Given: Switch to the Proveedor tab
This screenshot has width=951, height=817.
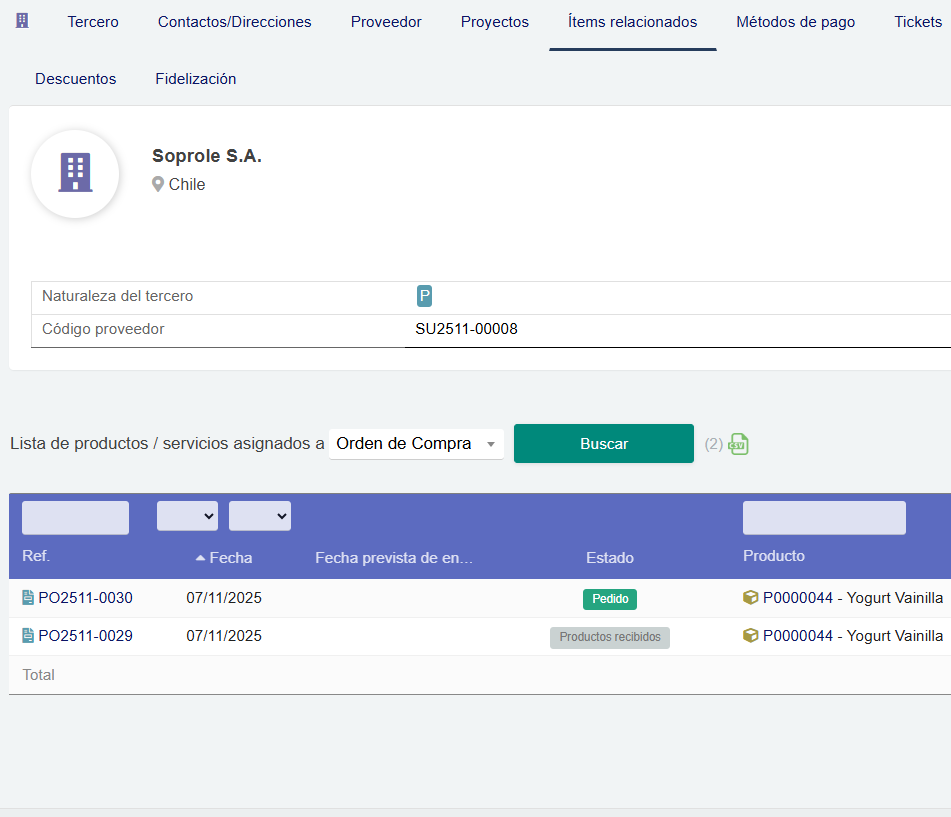Looking at the screenshot, I should pyautogui.click(x=386, y=21).
